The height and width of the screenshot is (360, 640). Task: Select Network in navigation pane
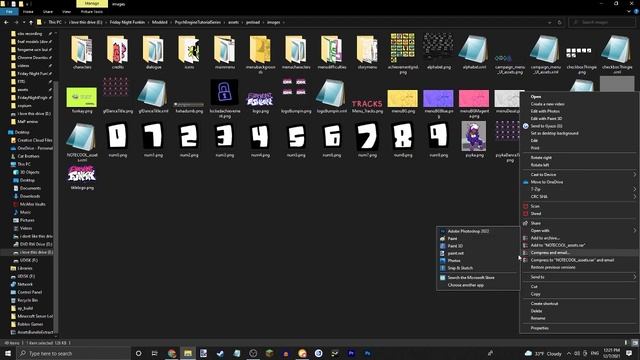pos(25,284)
